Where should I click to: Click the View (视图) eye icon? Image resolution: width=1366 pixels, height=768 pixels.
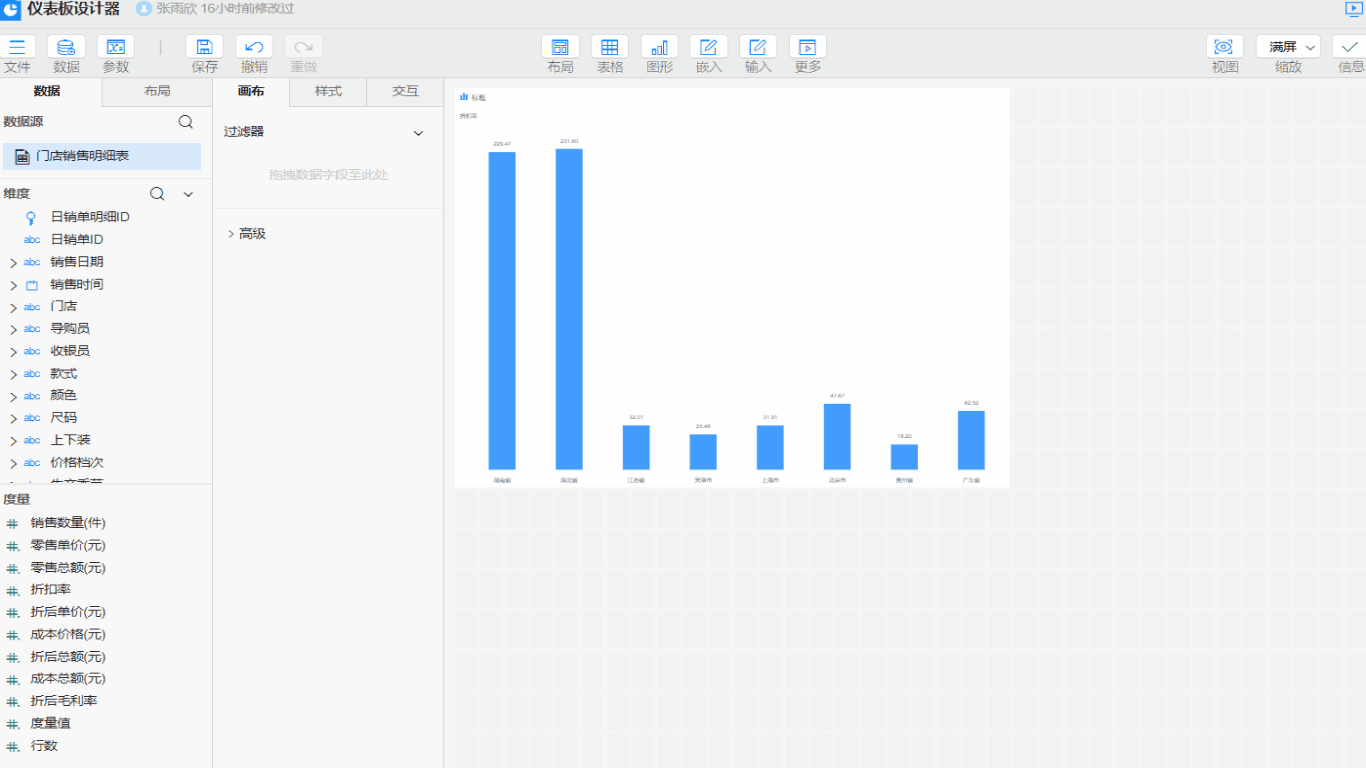coord(1225,47)
